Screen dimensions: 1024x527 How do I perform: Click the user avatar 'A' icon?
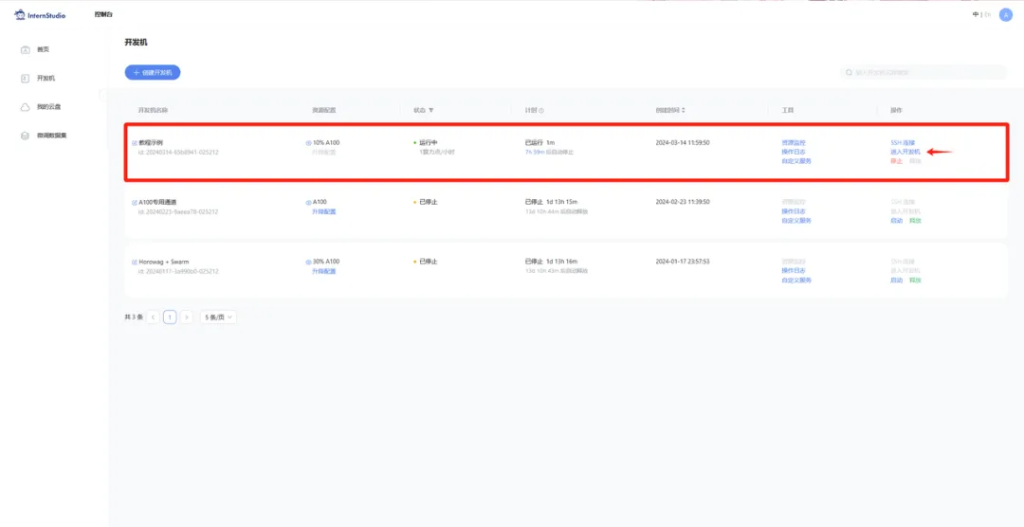[x=1006, y=14]
